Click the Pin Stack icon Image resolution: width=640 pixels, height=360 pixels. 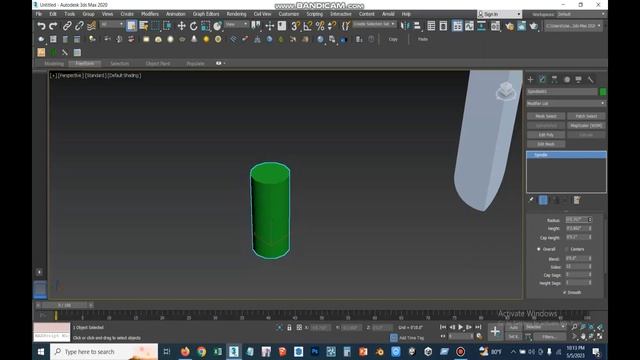[531, 200]
